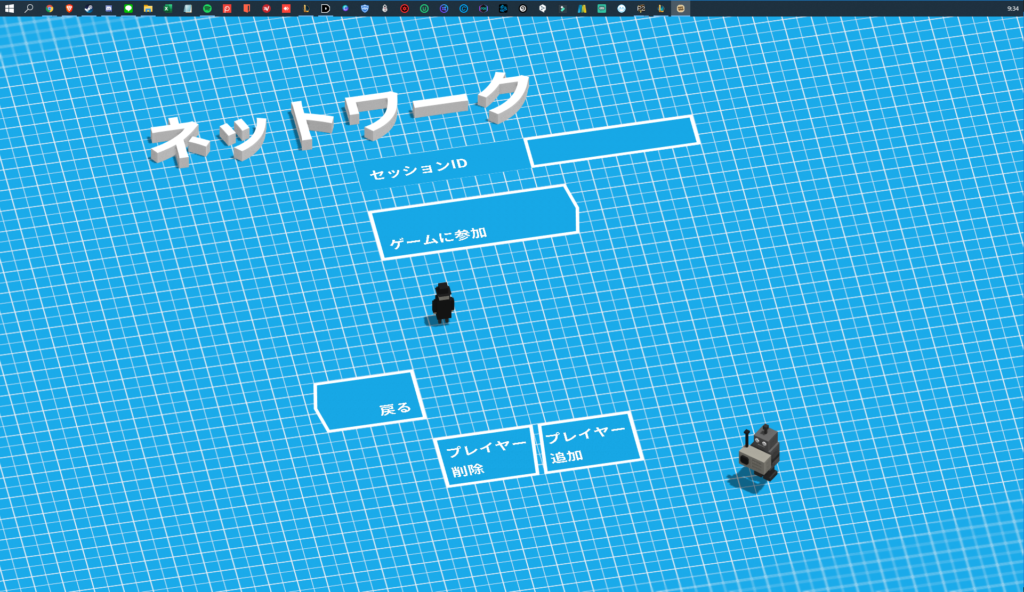This screenshot has width=1024, height=592.
Task: Click the ネットワーク 3D title text
Action: [340, 120]
